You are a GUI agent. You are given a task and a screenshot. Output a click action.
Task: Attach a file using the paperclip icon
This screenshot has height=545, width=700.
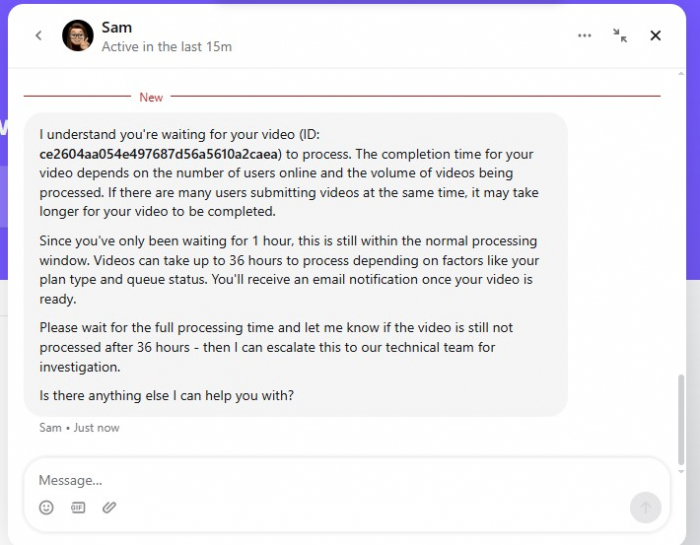(109, 508)
